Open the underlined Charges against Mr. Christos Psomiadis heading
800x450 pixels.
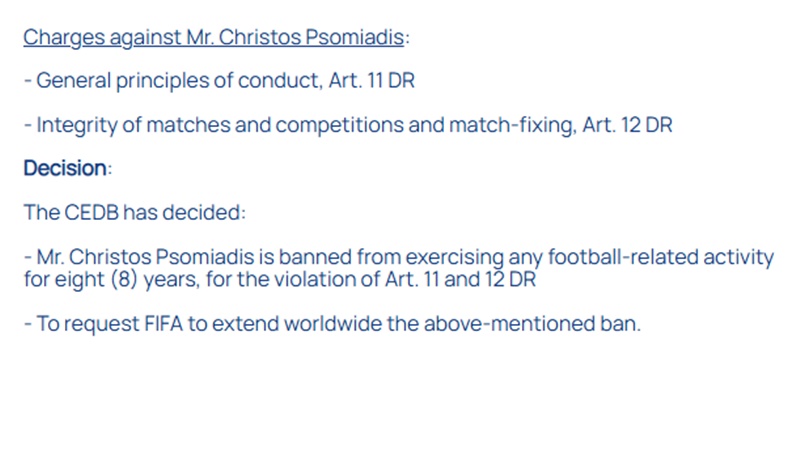[x=213, y=38]
